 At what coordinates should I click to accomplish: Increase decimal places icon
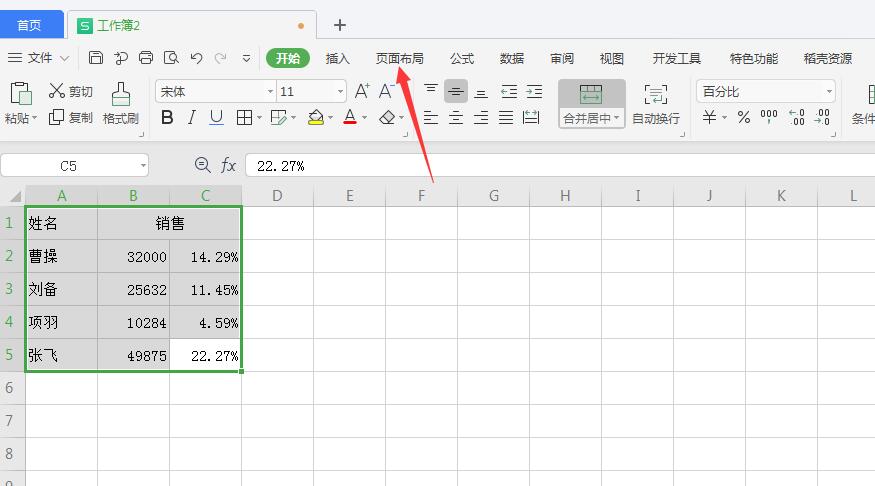pos(797,117)
